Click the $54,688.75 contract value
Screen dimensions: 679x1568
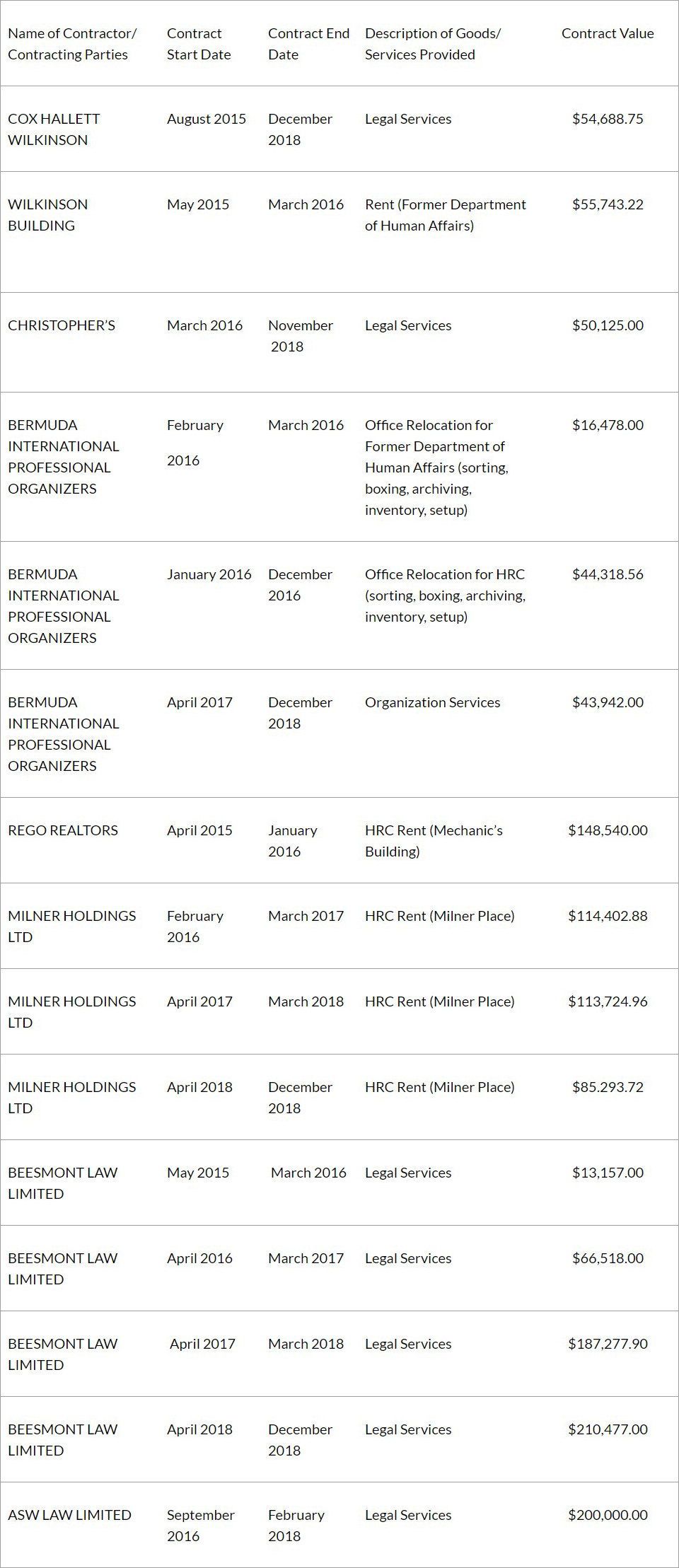point(608,119)
